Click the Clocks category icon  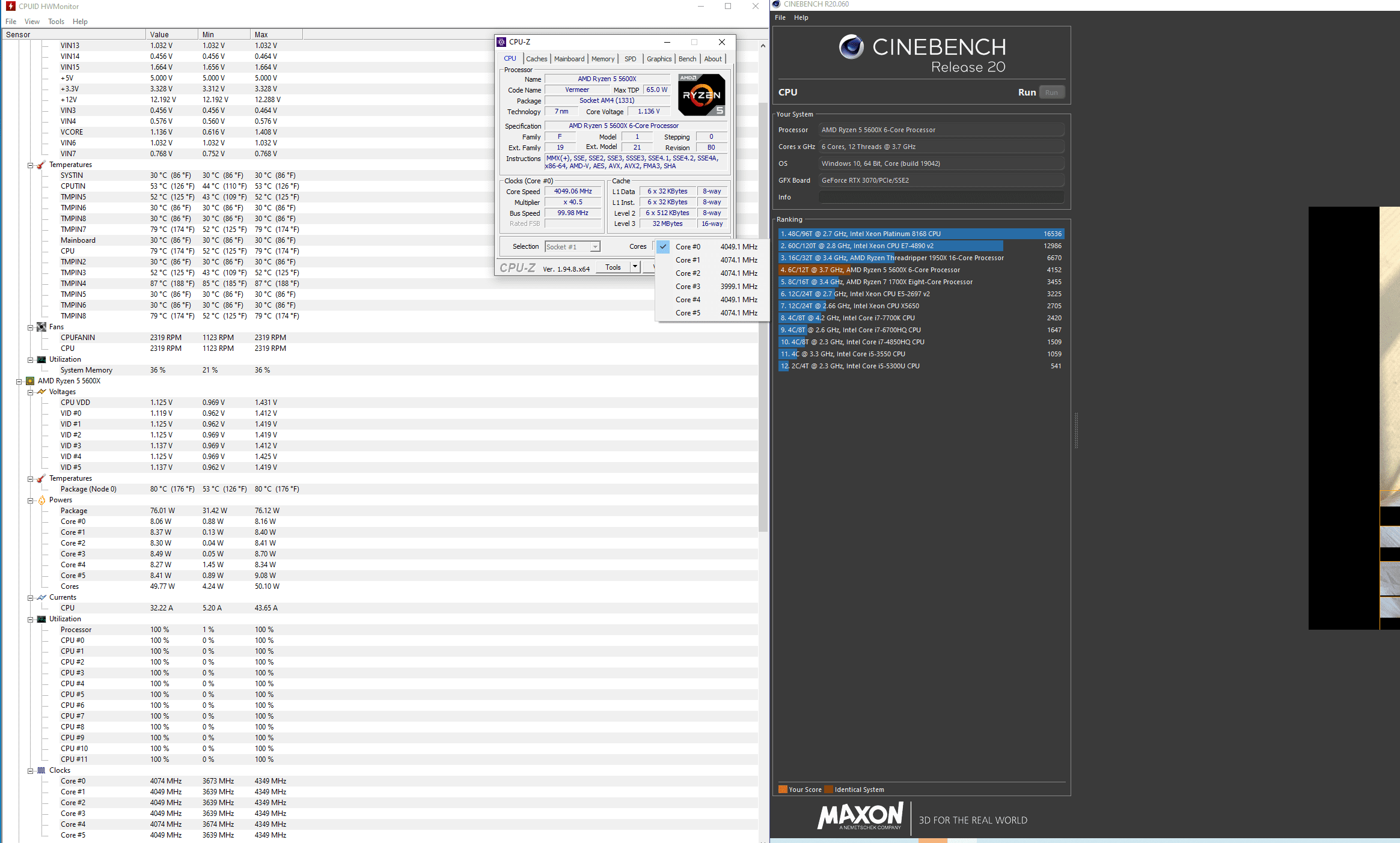[x=41, y=770]
